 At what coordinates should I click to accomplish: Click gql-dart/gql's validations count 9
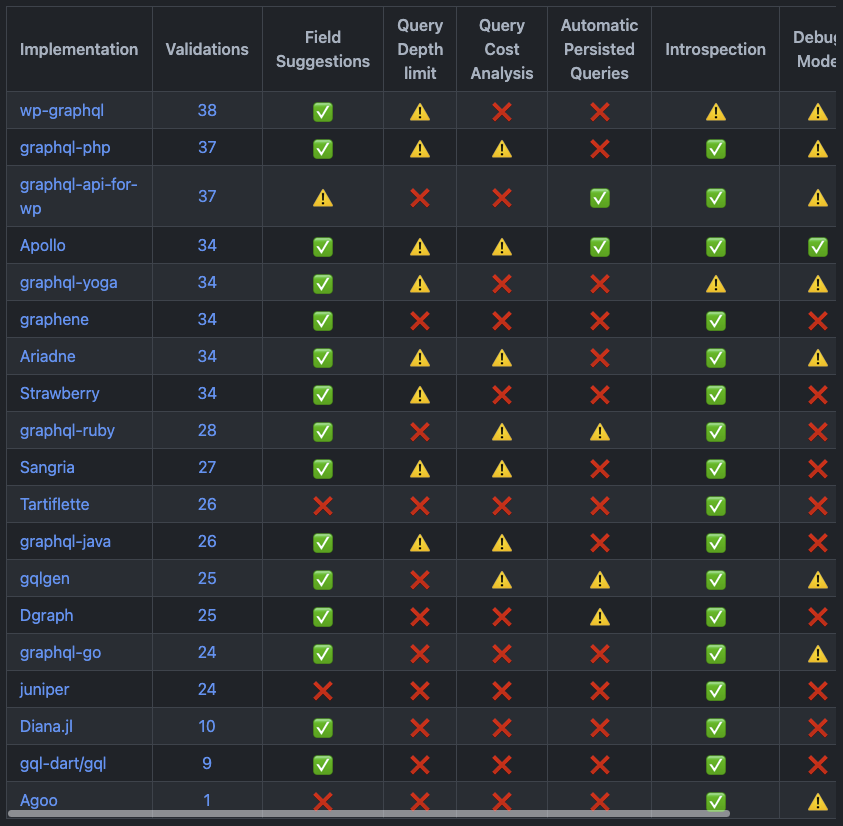tap(207, 764)
